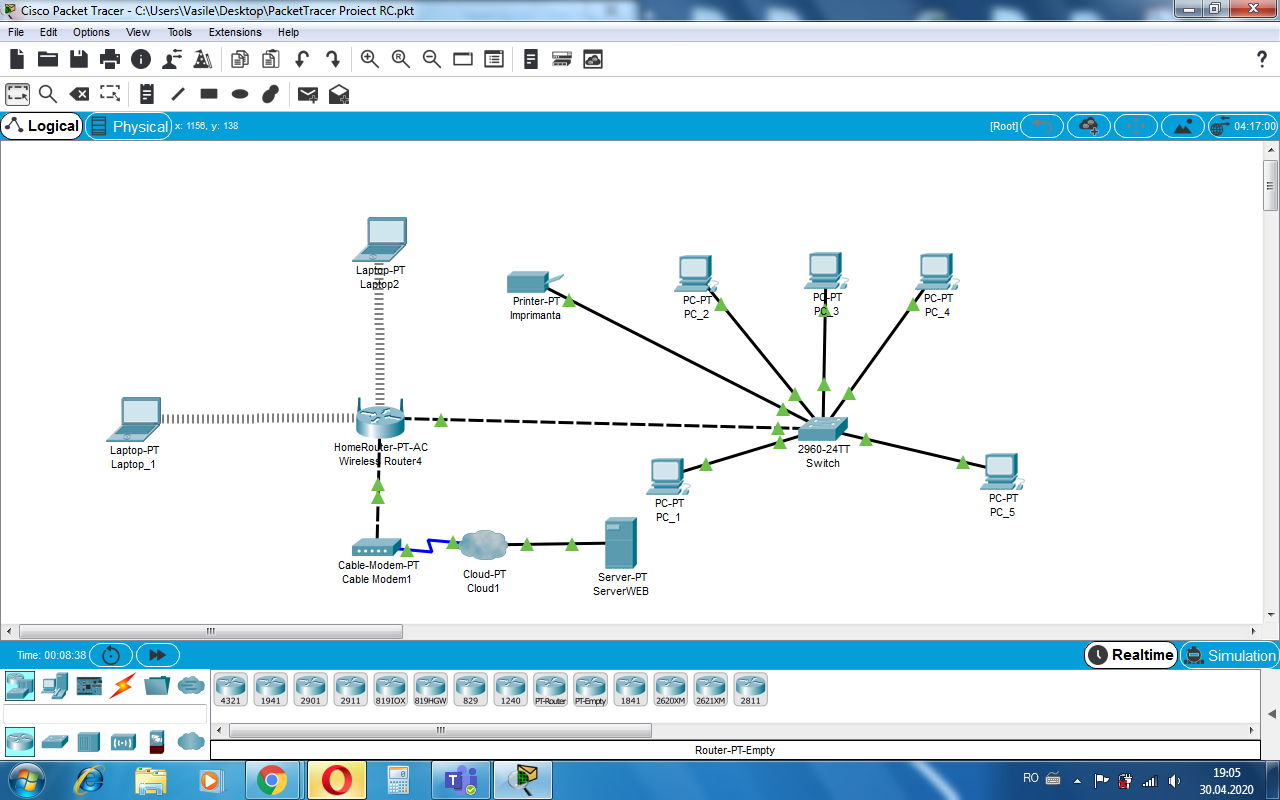Open Chrome from Windows taskbar
Screen dimensions: 1280x800
point(271,780)
